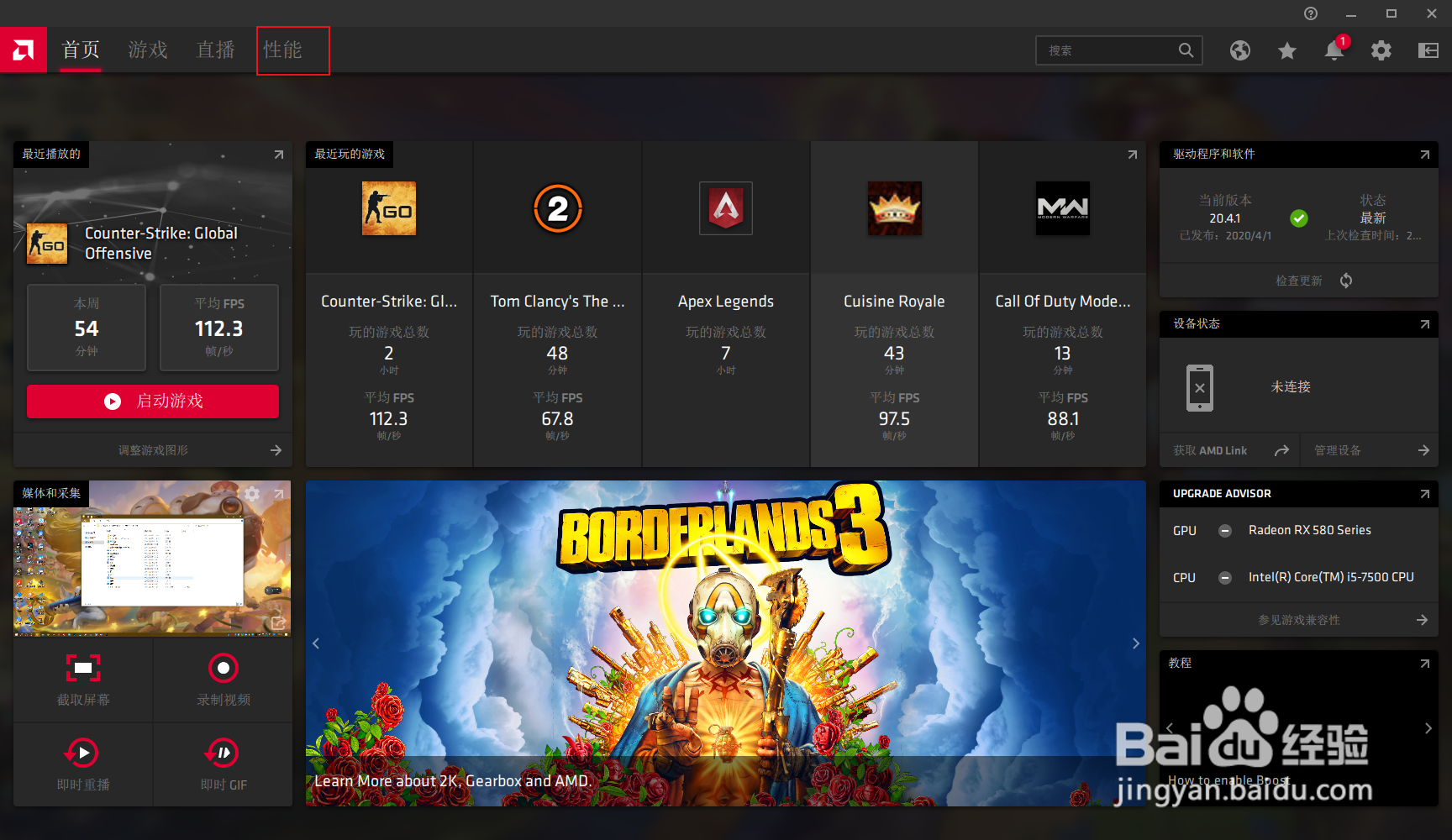Click 即时 GIF button

(x=224, y=764)
